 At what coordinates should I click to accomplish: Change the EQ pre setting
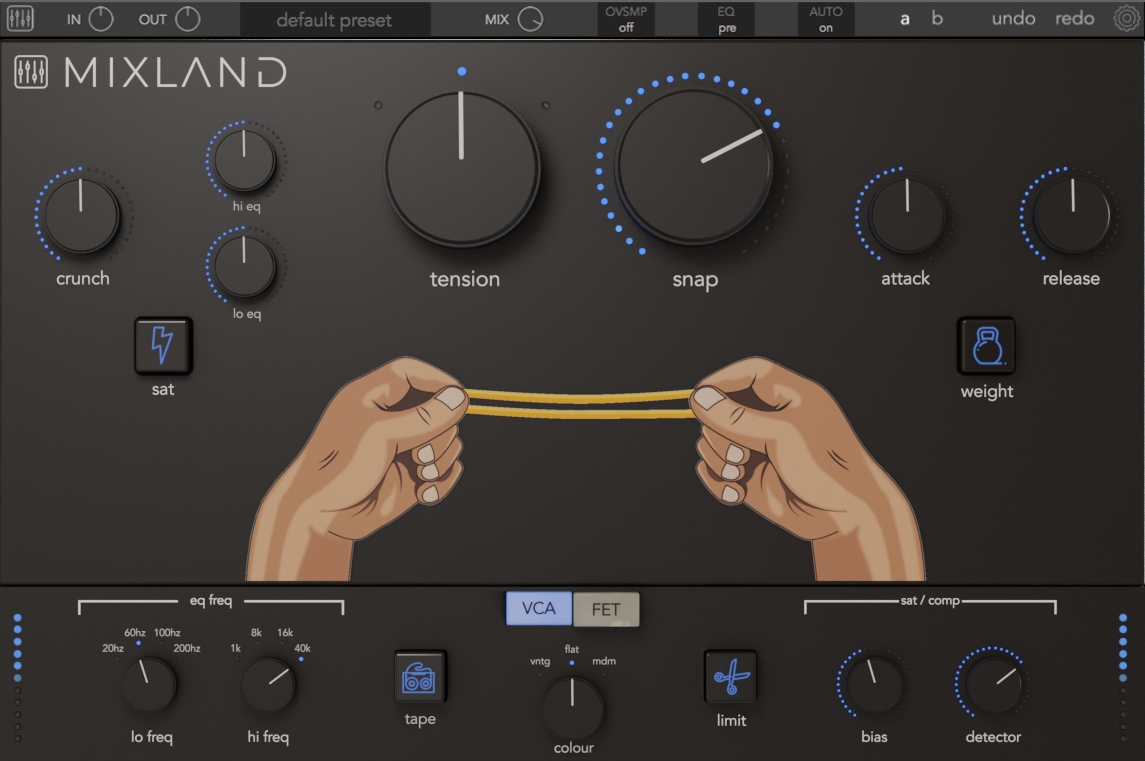(727, 19)
